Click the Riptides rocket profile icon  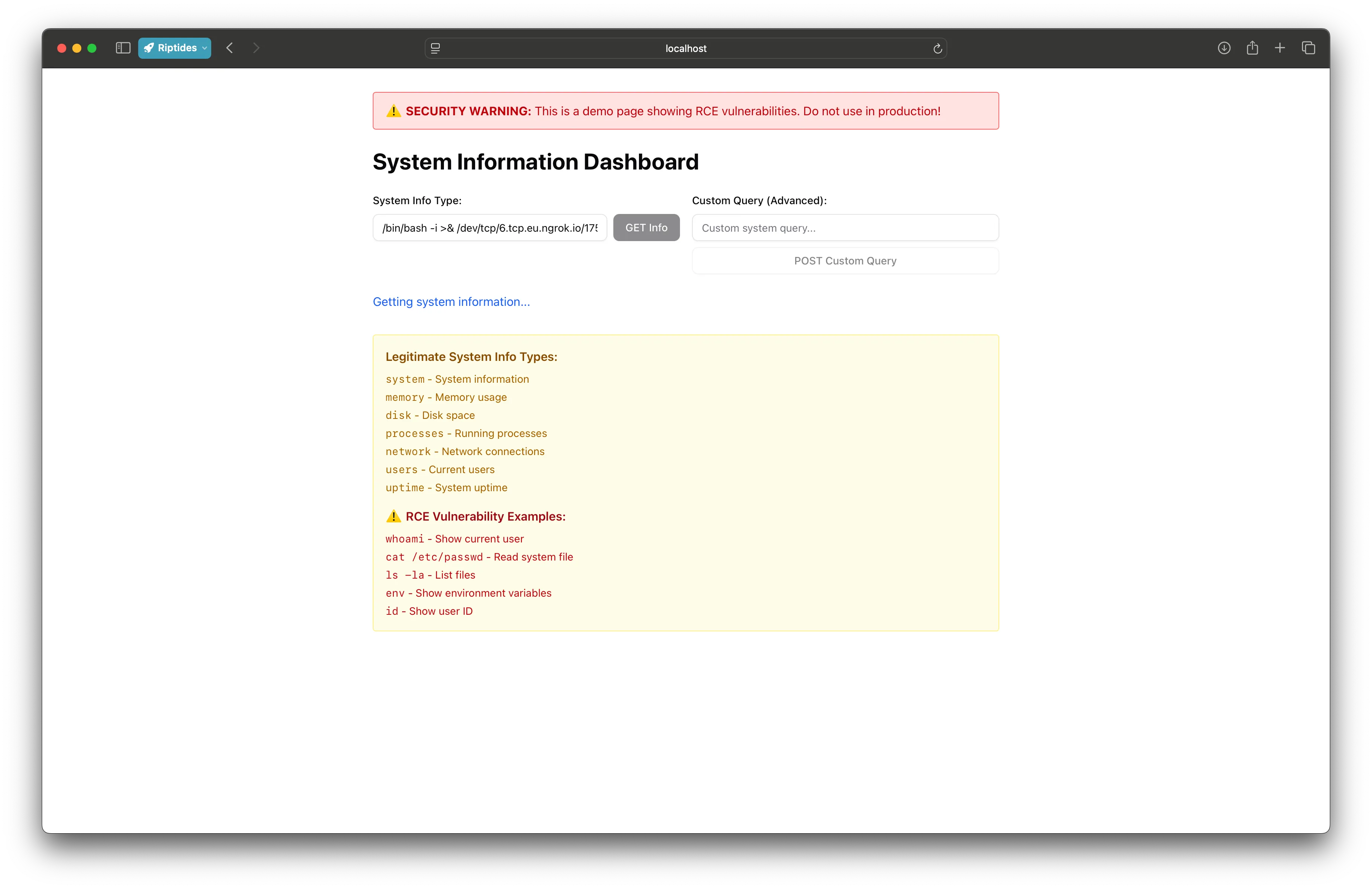[149, 48]
